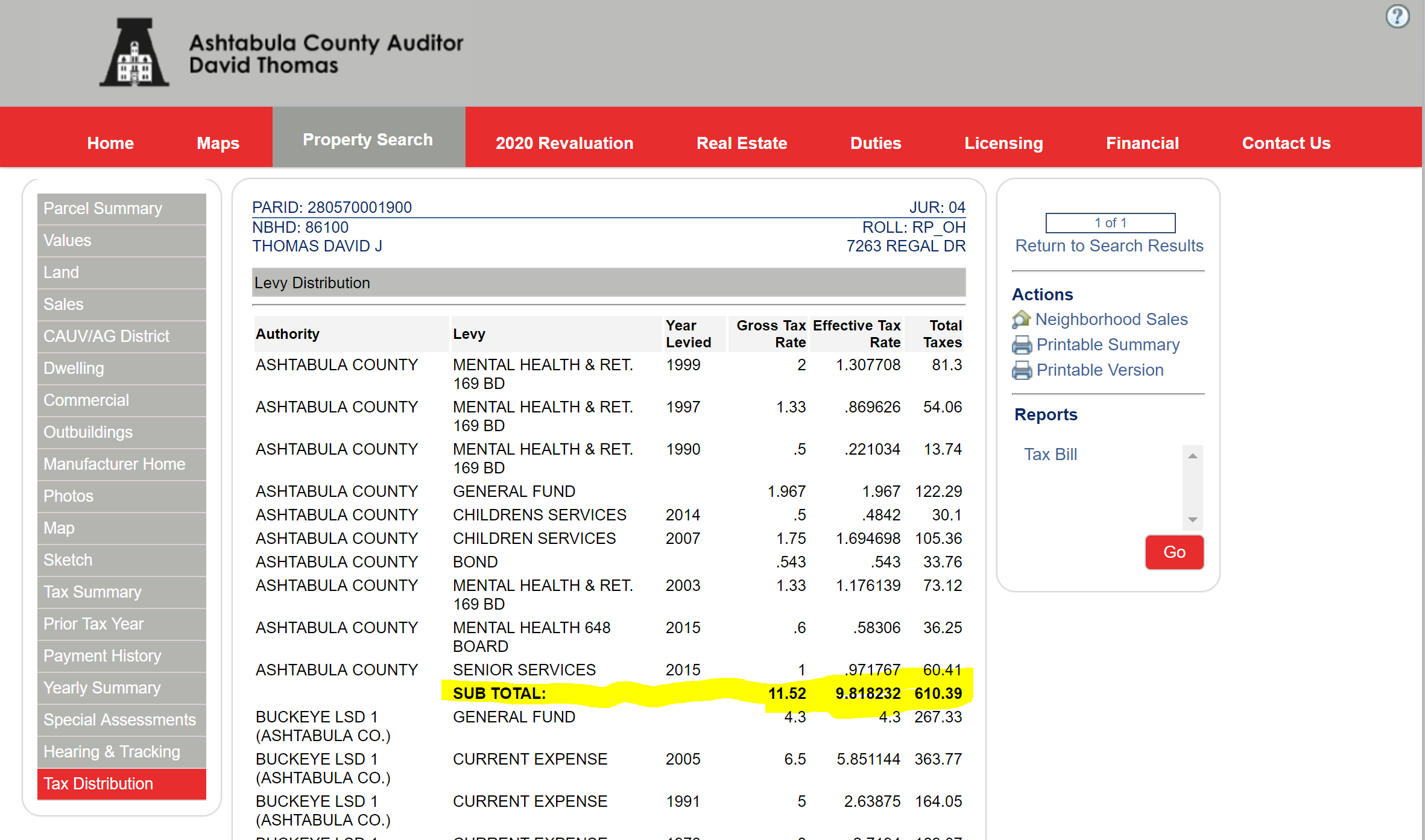The width and height of the screenshot is (1425, 840).
Task: Open the Property Search tab
Action: click(368, 139)
